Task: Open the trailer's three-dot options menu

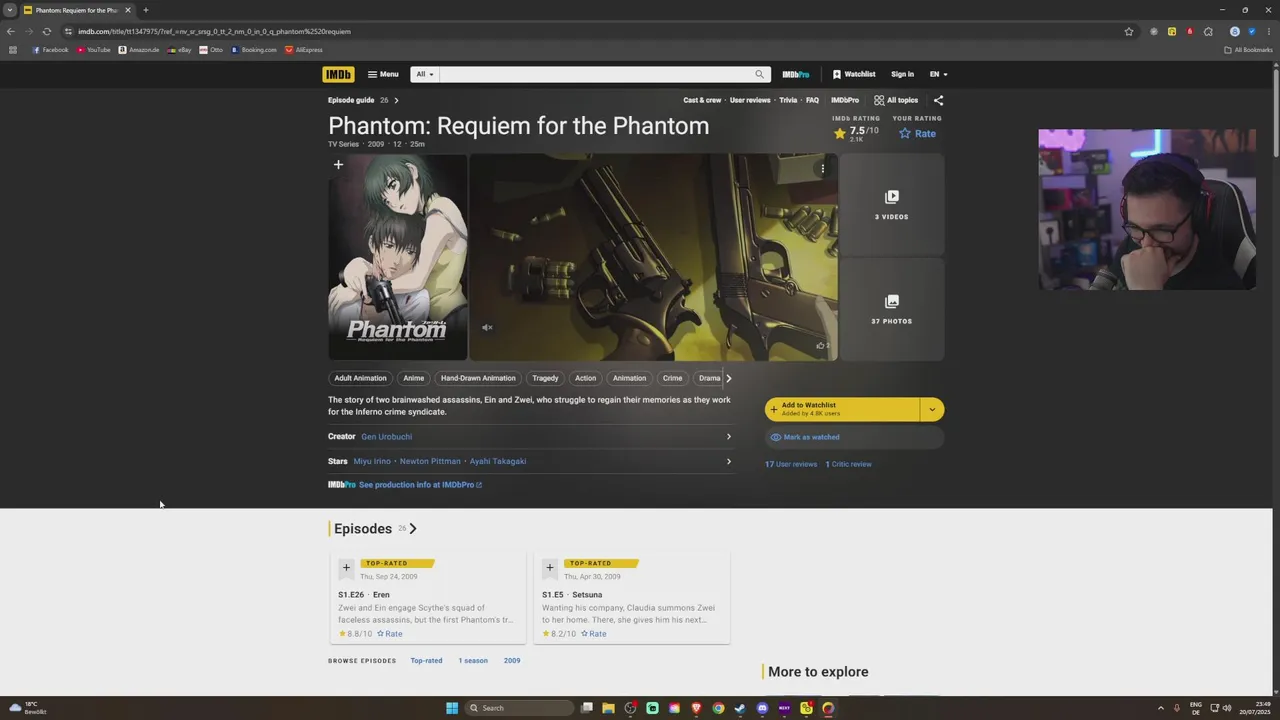Action: 823,168
